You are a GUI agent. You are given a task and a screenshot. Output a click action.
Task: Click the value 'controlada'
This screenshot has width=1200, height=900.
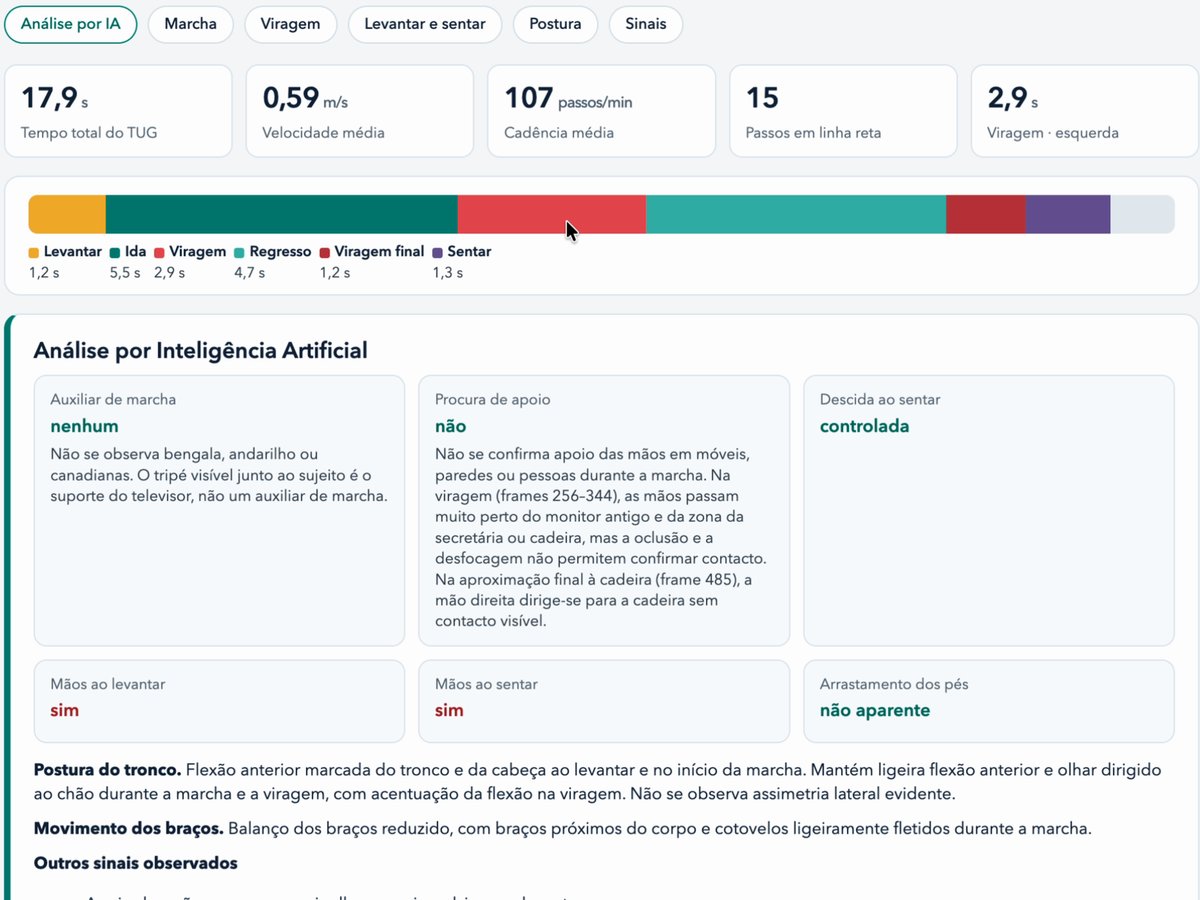pyautogui.click(x=865, y=426)
